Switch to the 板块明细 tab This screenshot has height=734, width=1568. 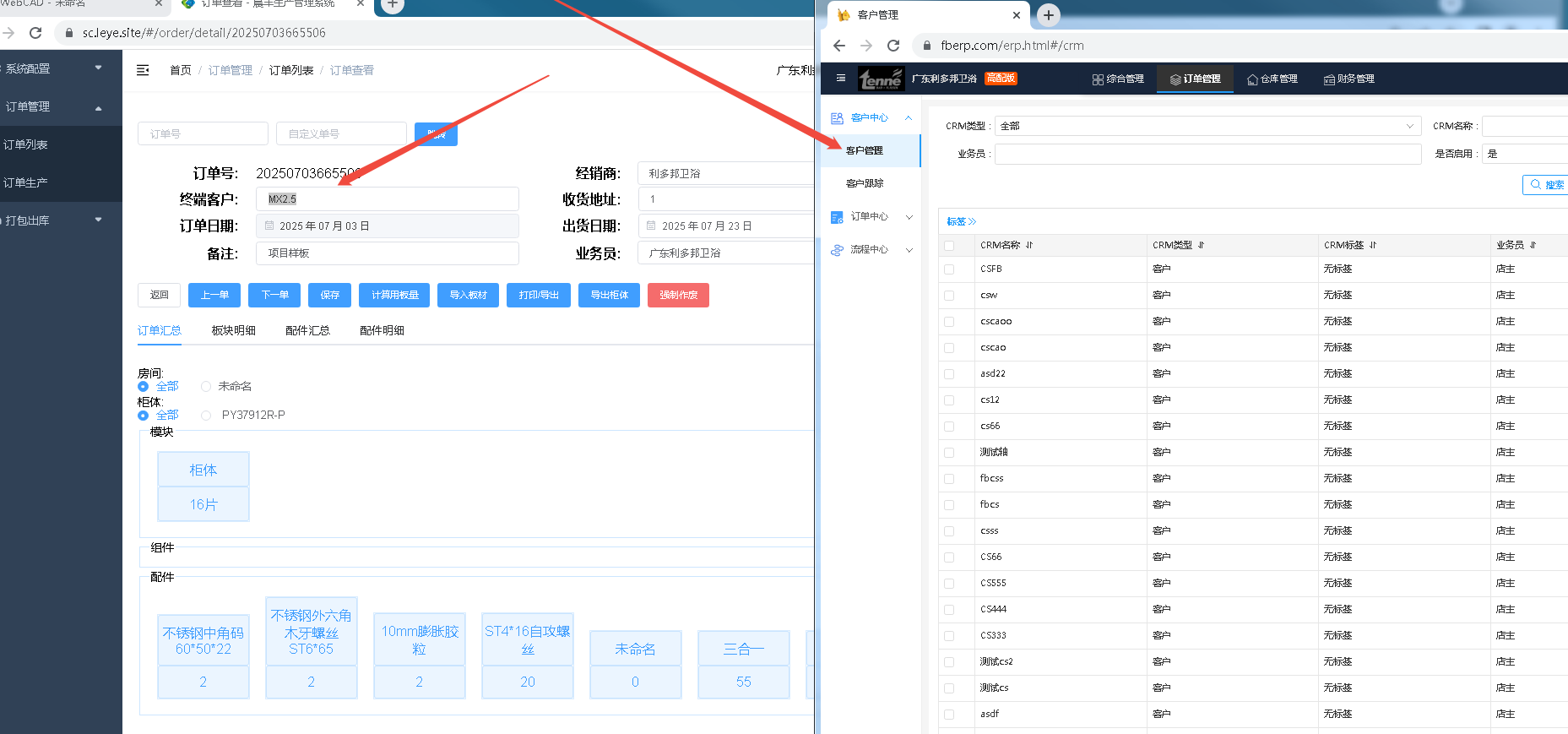233,330
